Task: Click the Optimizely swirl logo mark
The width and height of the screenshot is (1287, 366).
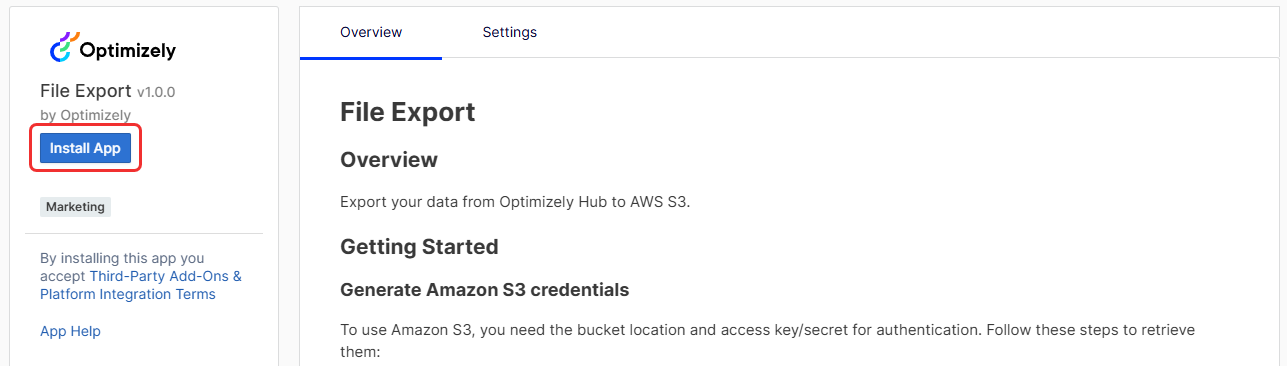Action: pos(65,46)
